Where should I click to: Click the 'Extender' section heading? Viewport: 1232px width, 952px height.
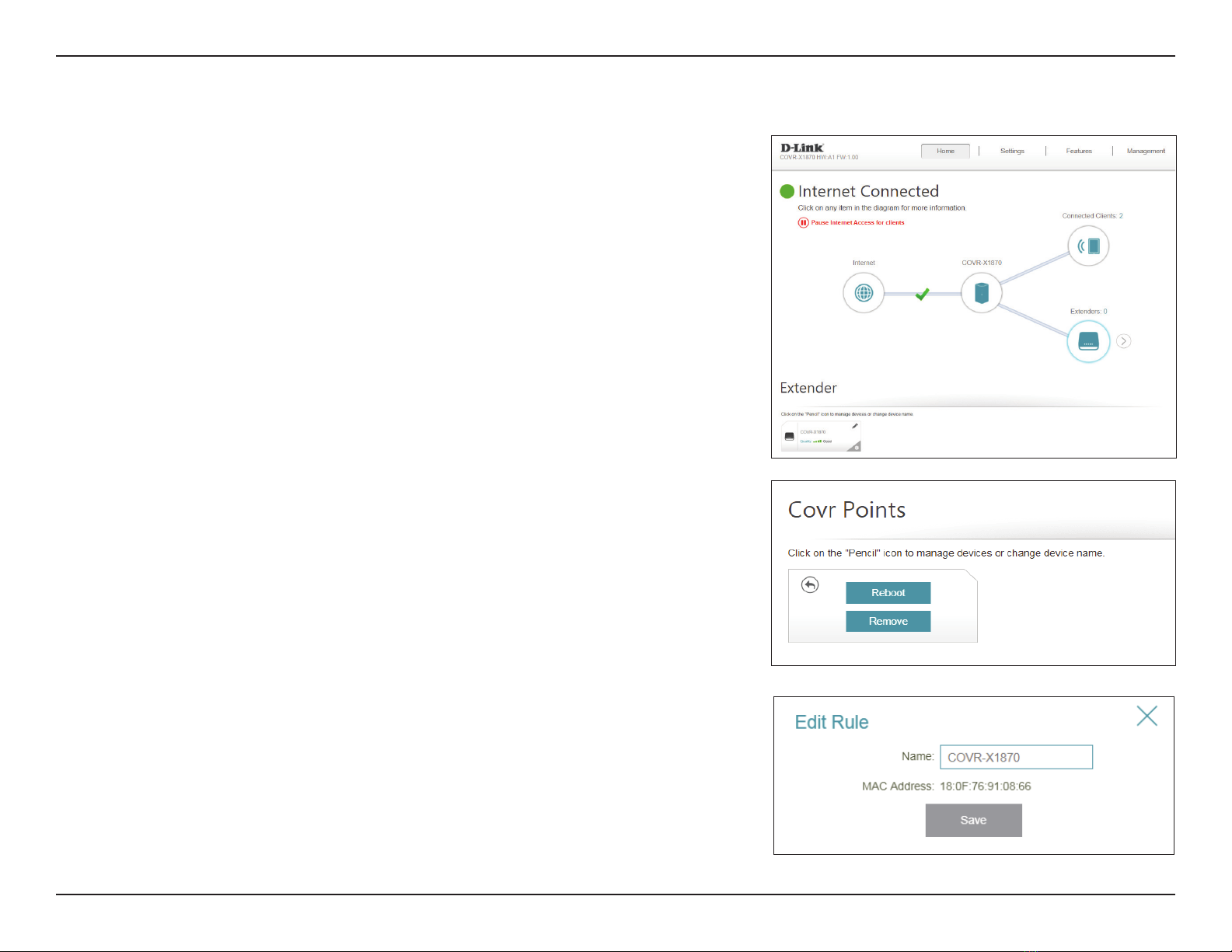click(x=808, y=388)
